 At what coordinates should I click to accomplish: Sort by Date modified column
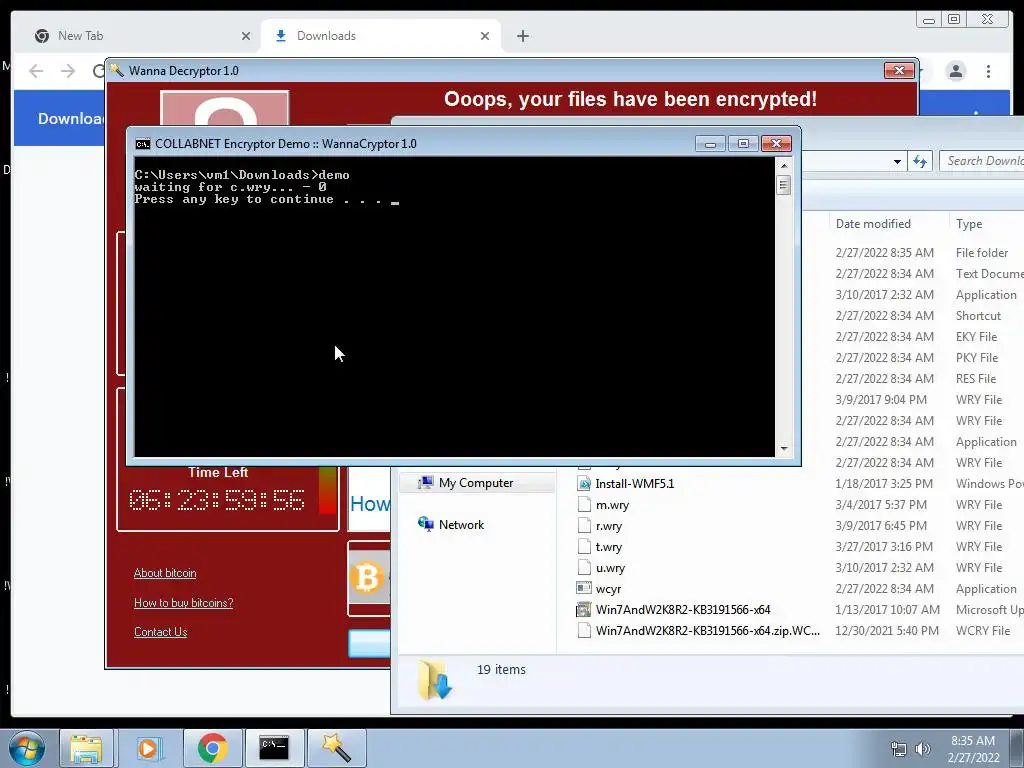(x=873, y=223)
